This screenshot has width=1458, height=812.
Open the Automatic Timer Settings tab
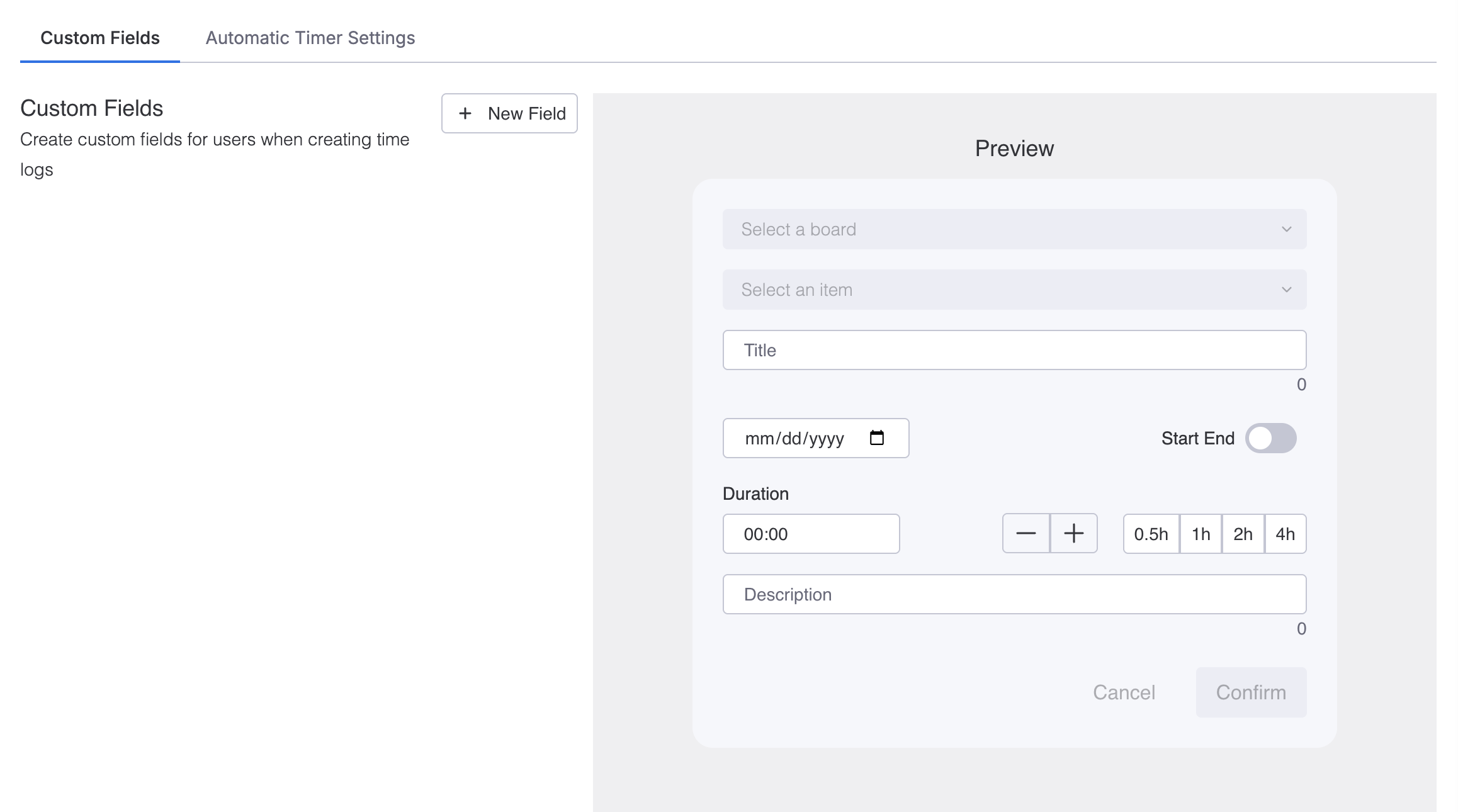[x=310, y=38]
